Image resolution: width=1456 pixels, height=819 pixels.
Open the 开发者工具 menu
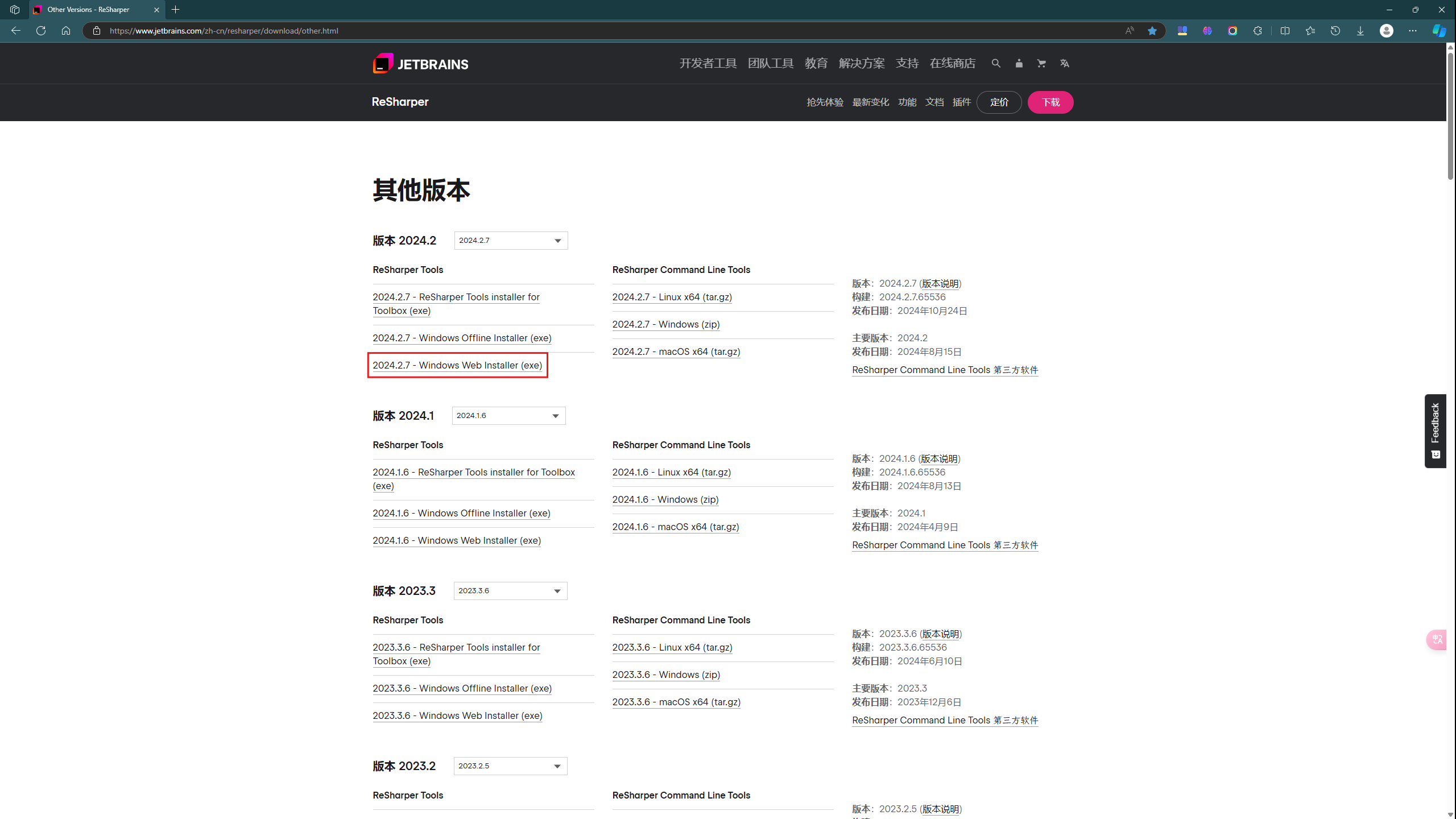[708, 63]
